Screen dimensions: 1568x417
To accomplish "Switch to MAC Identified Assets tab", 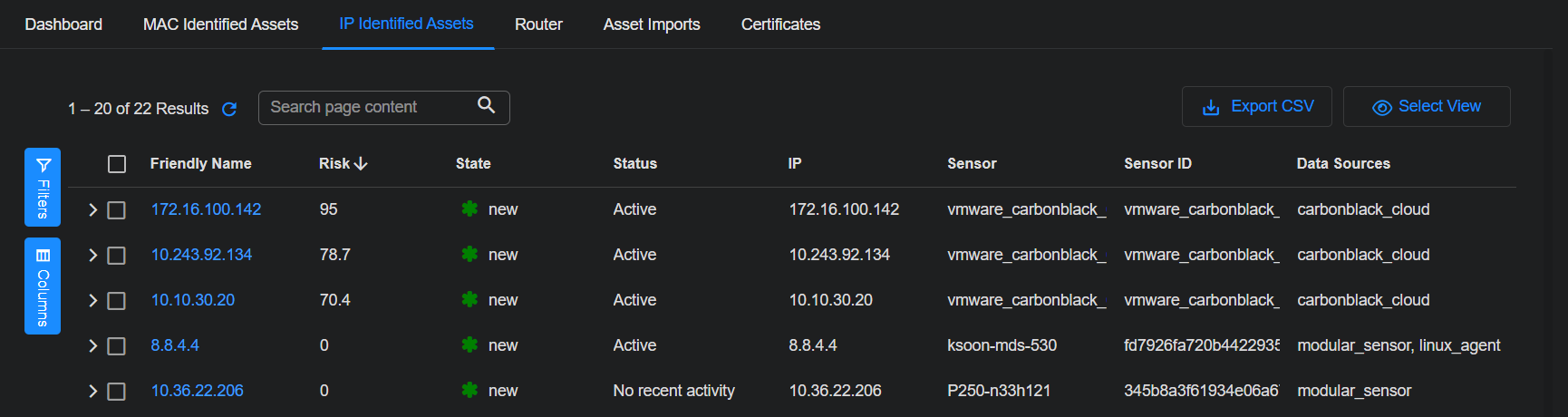I will pos(220,24).
